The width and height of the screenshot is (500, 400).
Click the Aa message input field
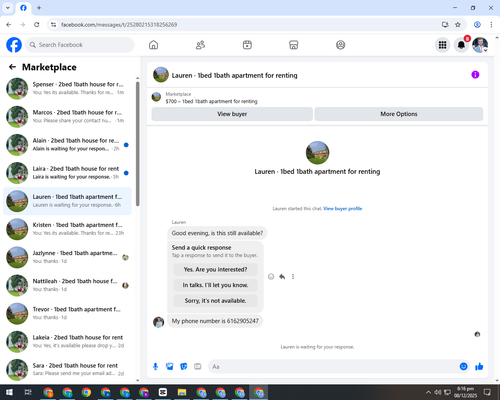coord(333,367)
